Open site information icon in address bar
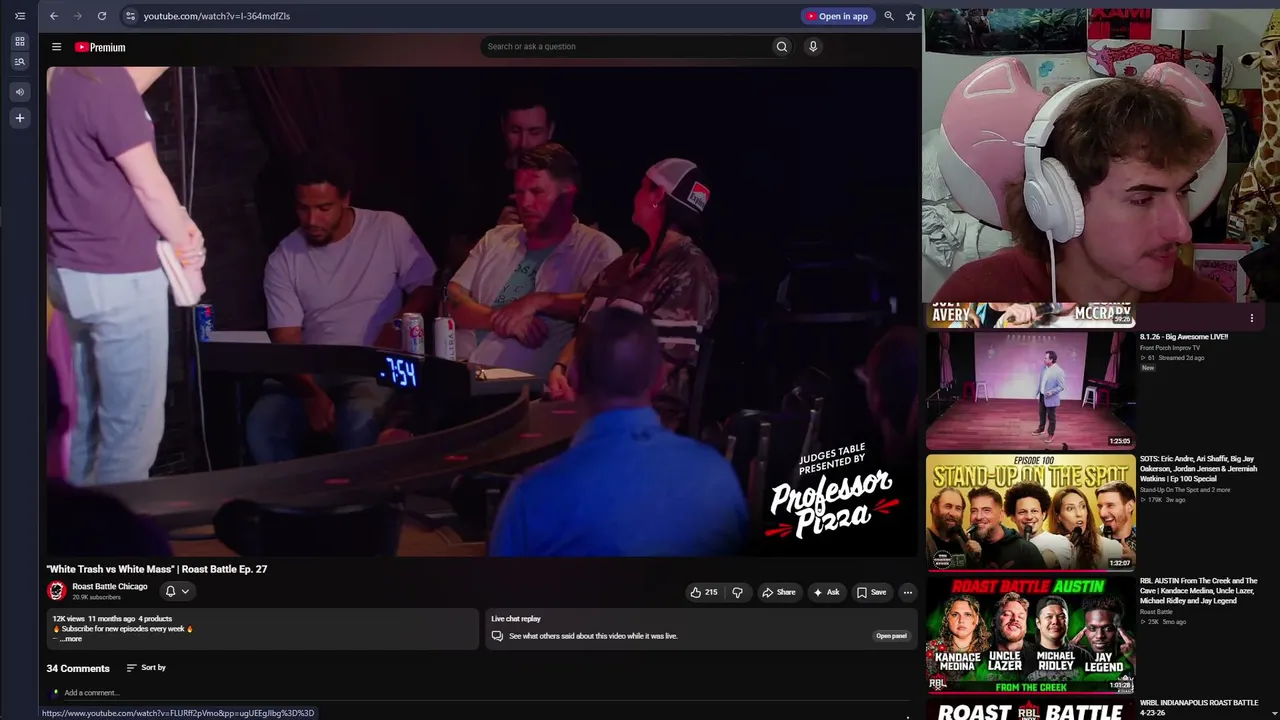1280x720 pixels. [130, 16]
